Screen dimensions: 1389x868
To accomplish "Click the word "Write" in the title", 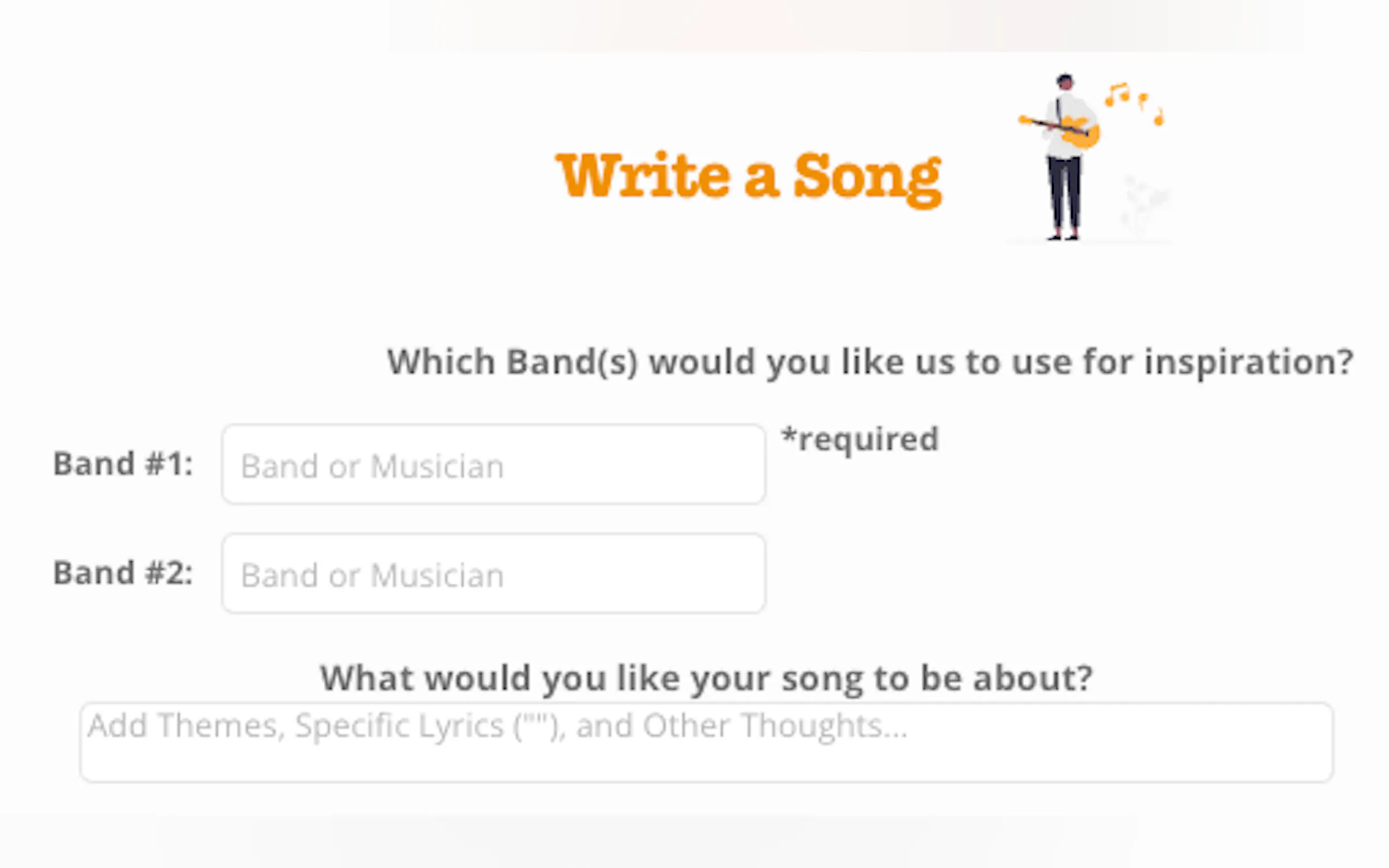I will click(642, 175).
